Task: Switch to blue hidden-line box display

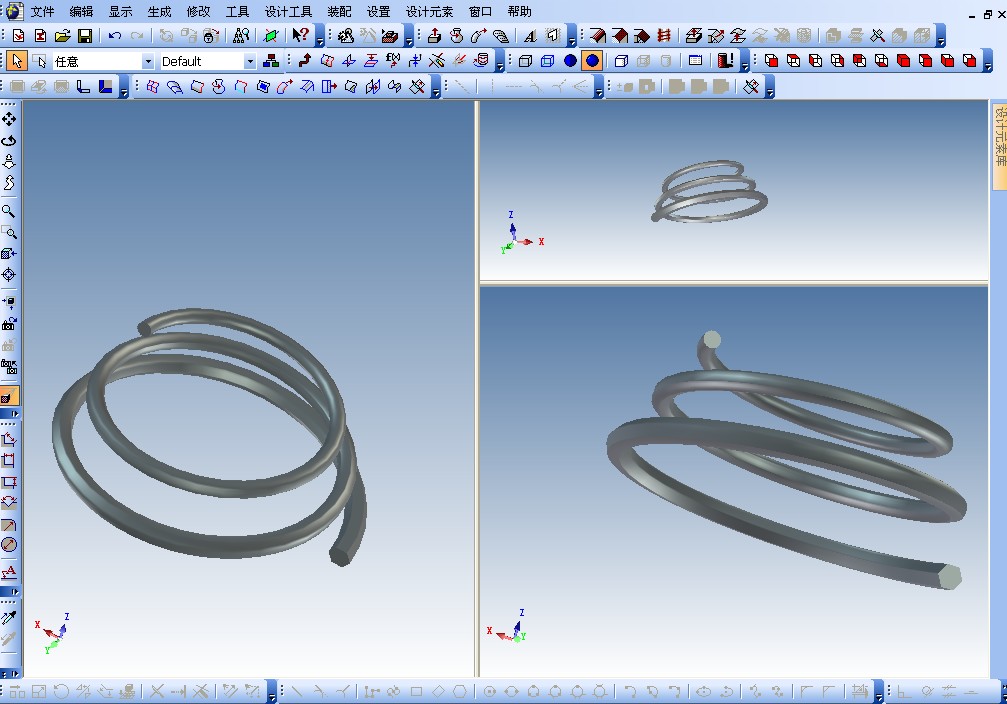Action: point(547,61)
